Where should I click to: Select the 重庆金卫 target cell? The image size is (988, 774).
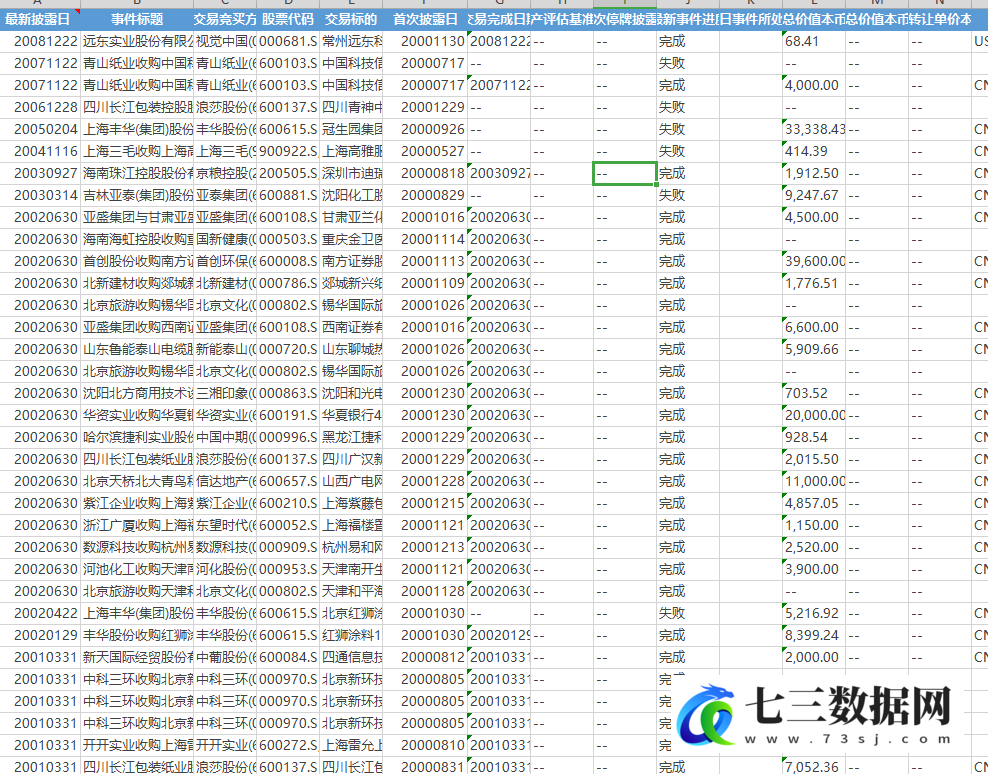pyautogui.click(x=351, y=240)
